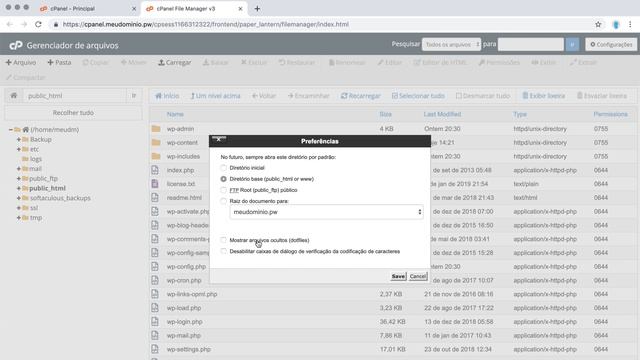Click Voltar navigation item

[x=264, y=96]
